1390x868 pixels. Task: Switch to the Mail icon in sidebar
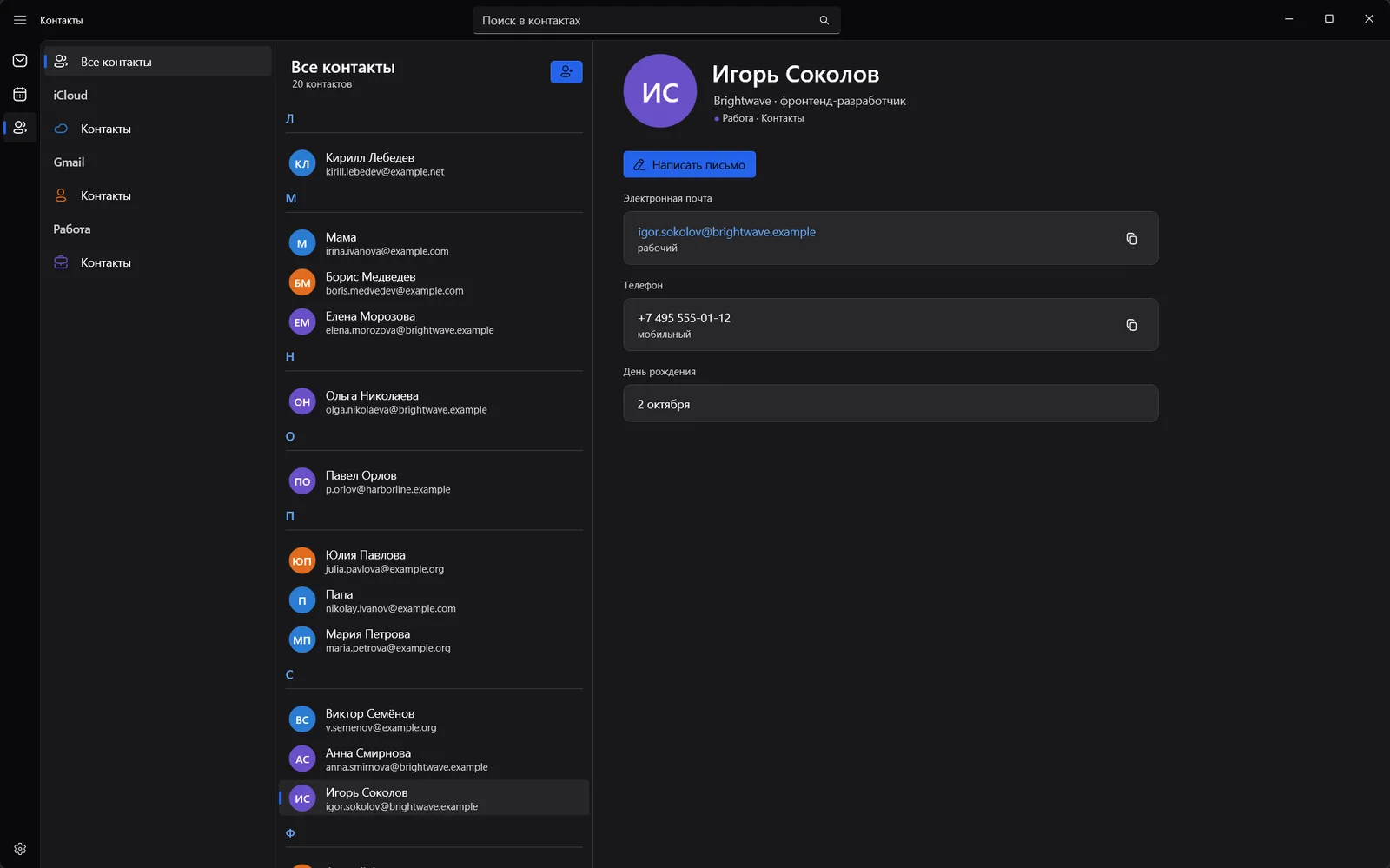pyautogui.click(x=20, y=61)
